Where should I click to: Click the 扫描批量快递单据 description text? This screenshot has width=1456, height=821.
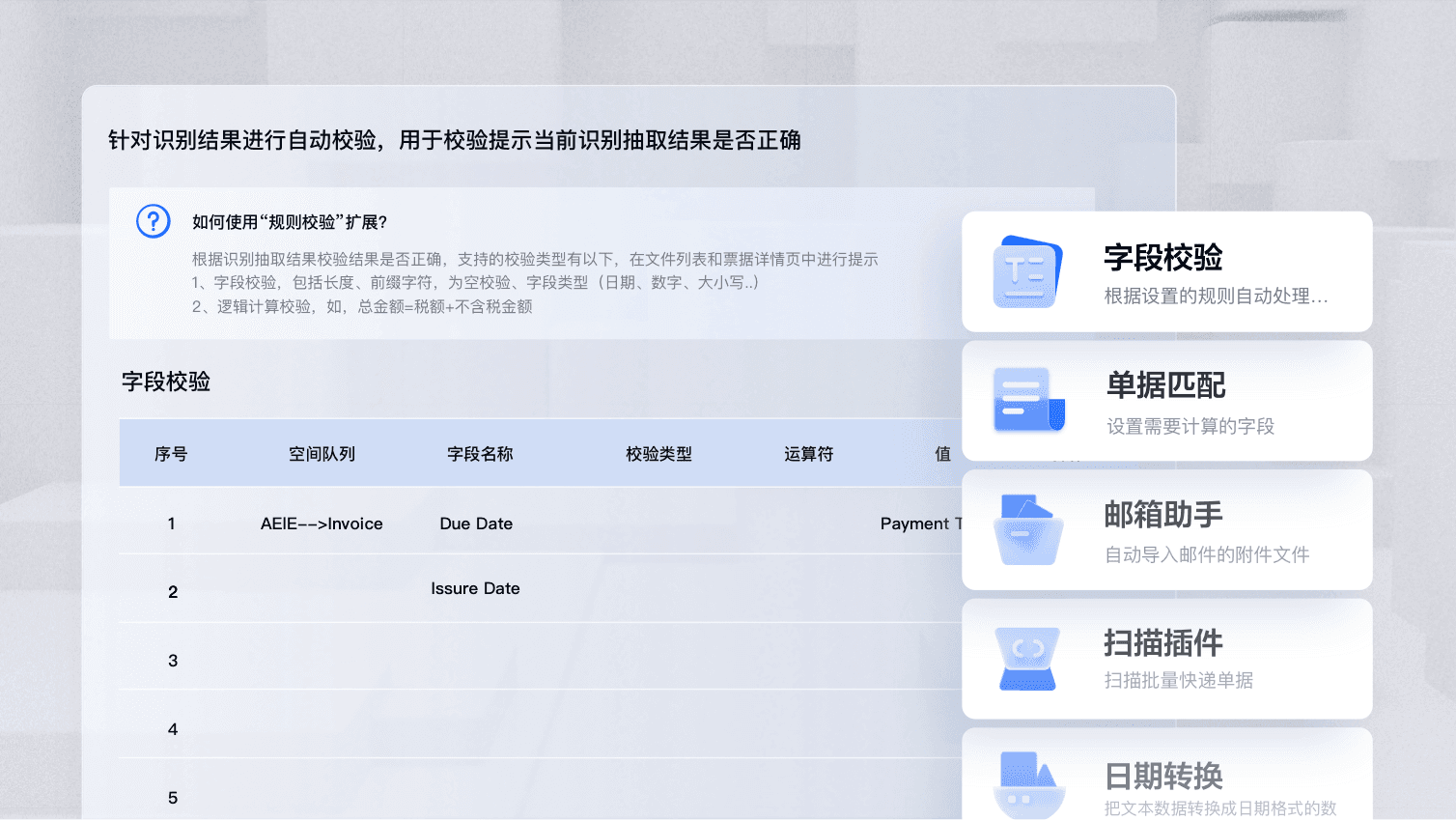(1179, 680)
